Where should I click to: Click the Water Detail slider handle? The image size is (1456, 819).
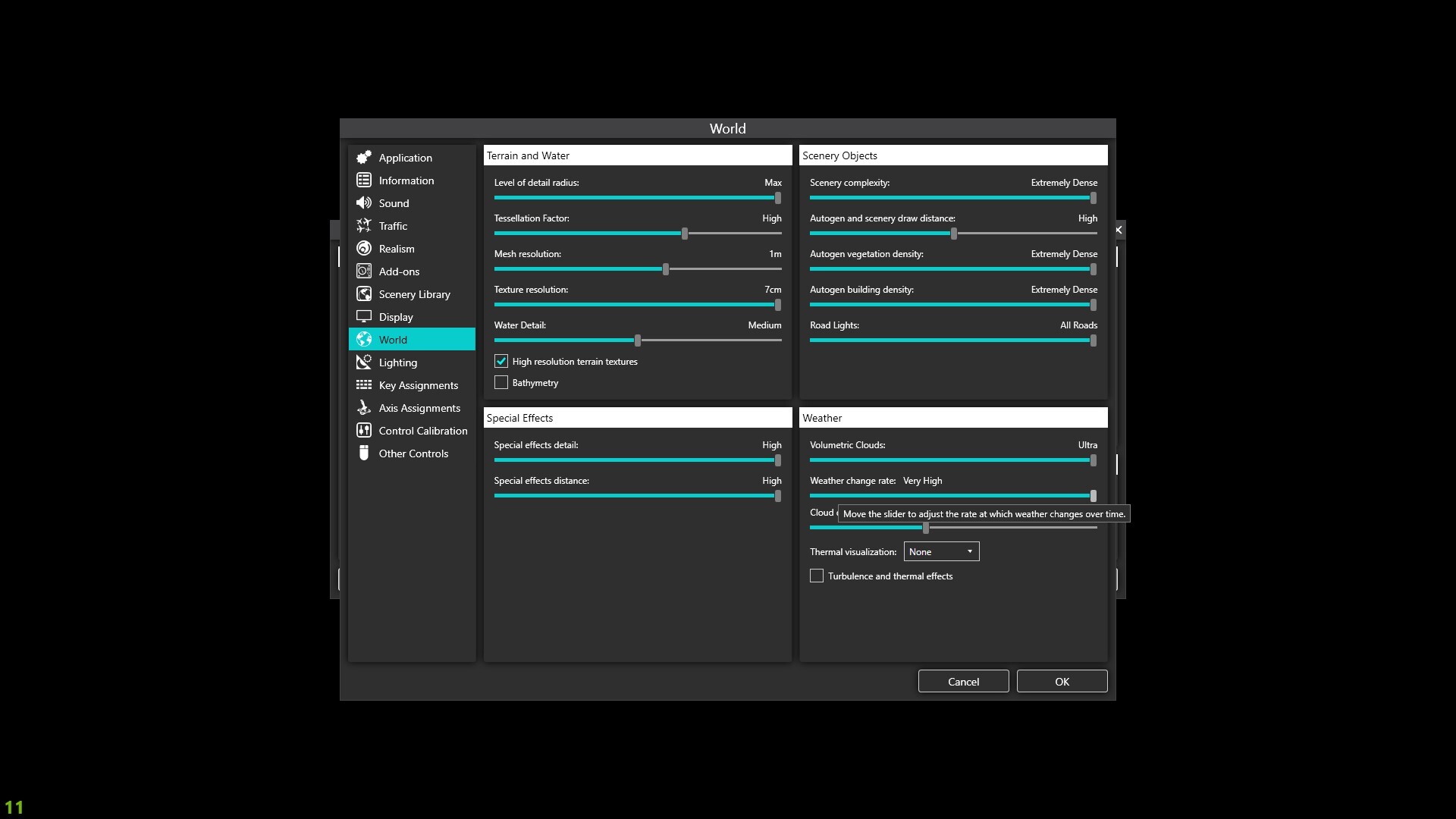pos(638,340)
